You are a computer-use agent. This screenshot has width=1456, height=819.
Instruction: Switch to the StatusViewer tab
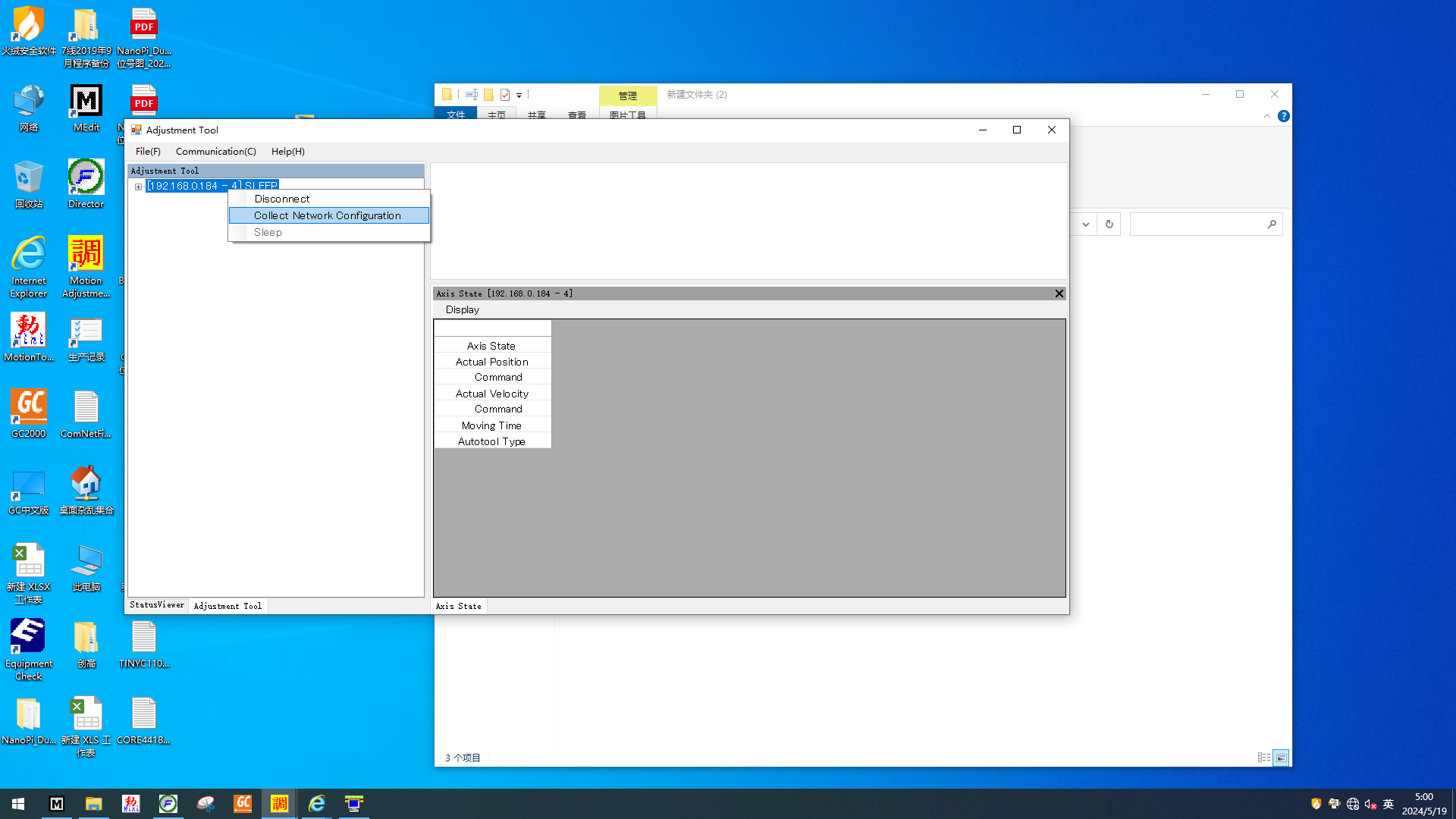(x=157, y=605)
